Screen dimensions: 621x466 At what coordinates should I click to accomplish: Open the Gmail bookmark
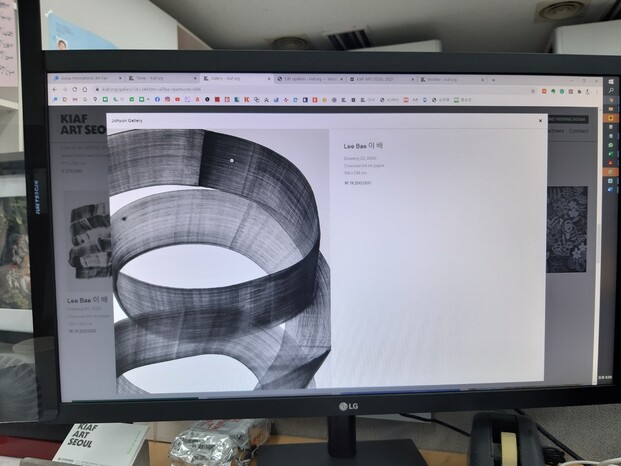click(x=75, y=99)
